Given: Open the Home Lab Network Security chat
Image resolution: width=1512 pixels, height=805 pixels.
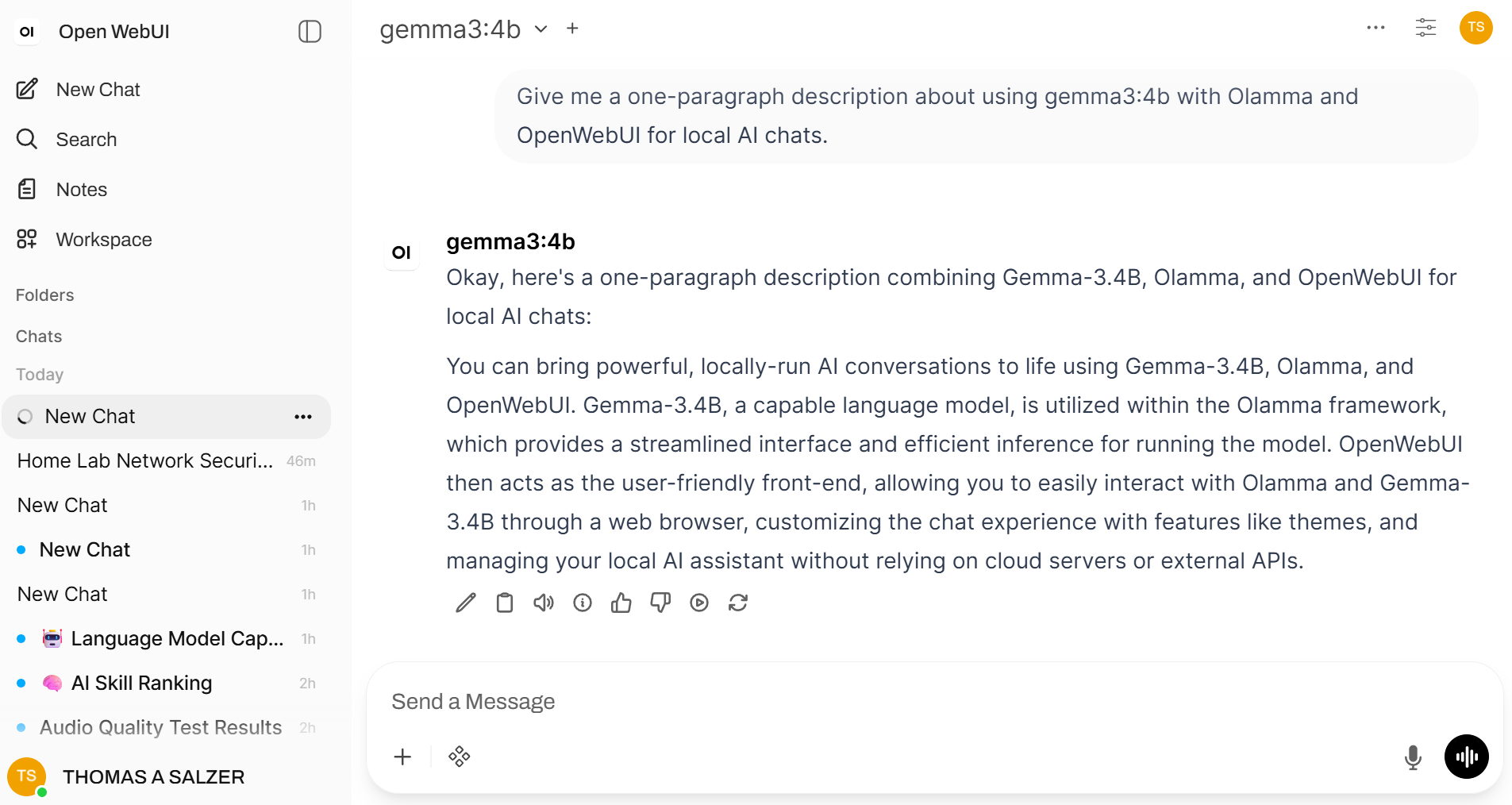Looking at the screenshot, I should (x=166, y=460).
